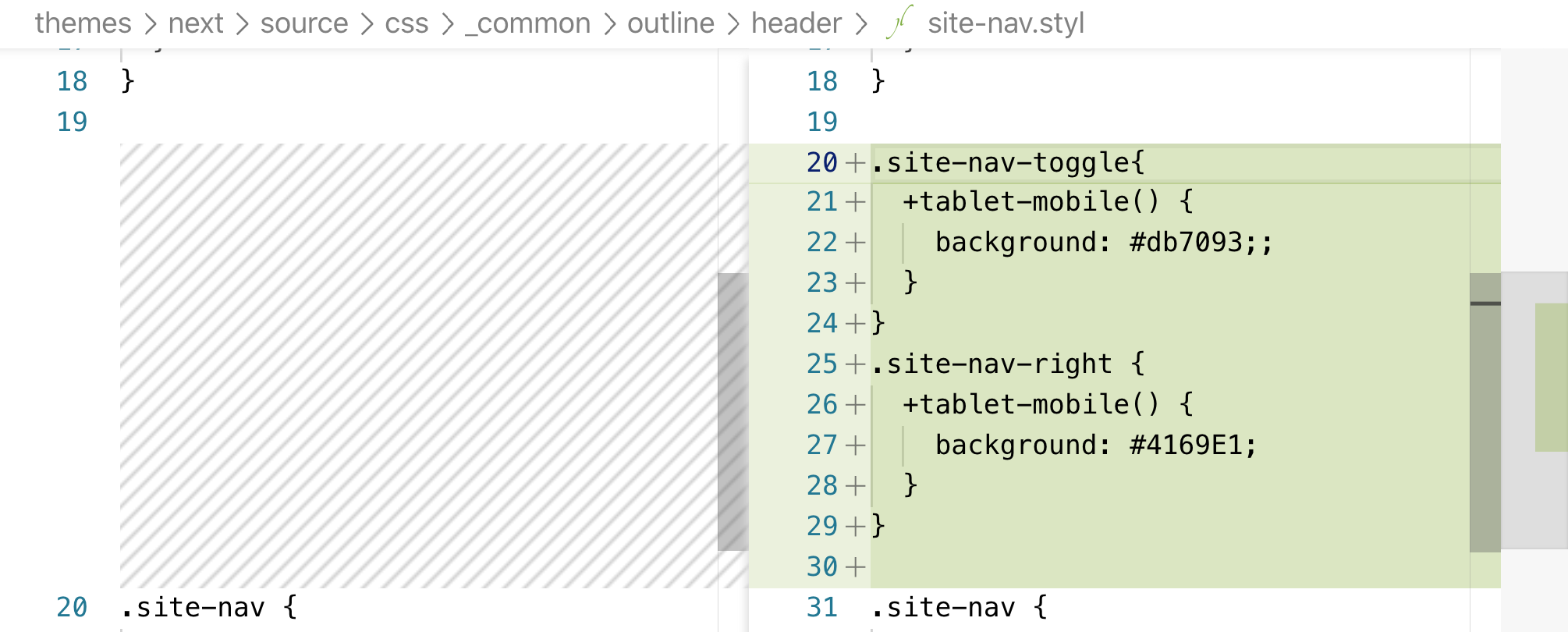Screen dimensions: 1568x632
Task: Click '+tablet-mobile()' on line 21
Action: [1031, 202]
